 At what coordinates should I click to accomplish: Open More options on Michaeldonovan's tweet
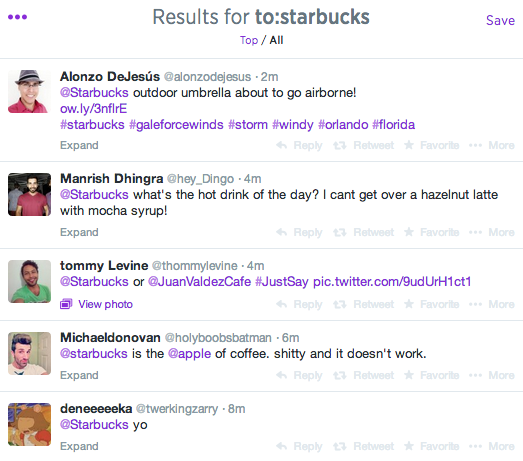(x=492, y=376)
